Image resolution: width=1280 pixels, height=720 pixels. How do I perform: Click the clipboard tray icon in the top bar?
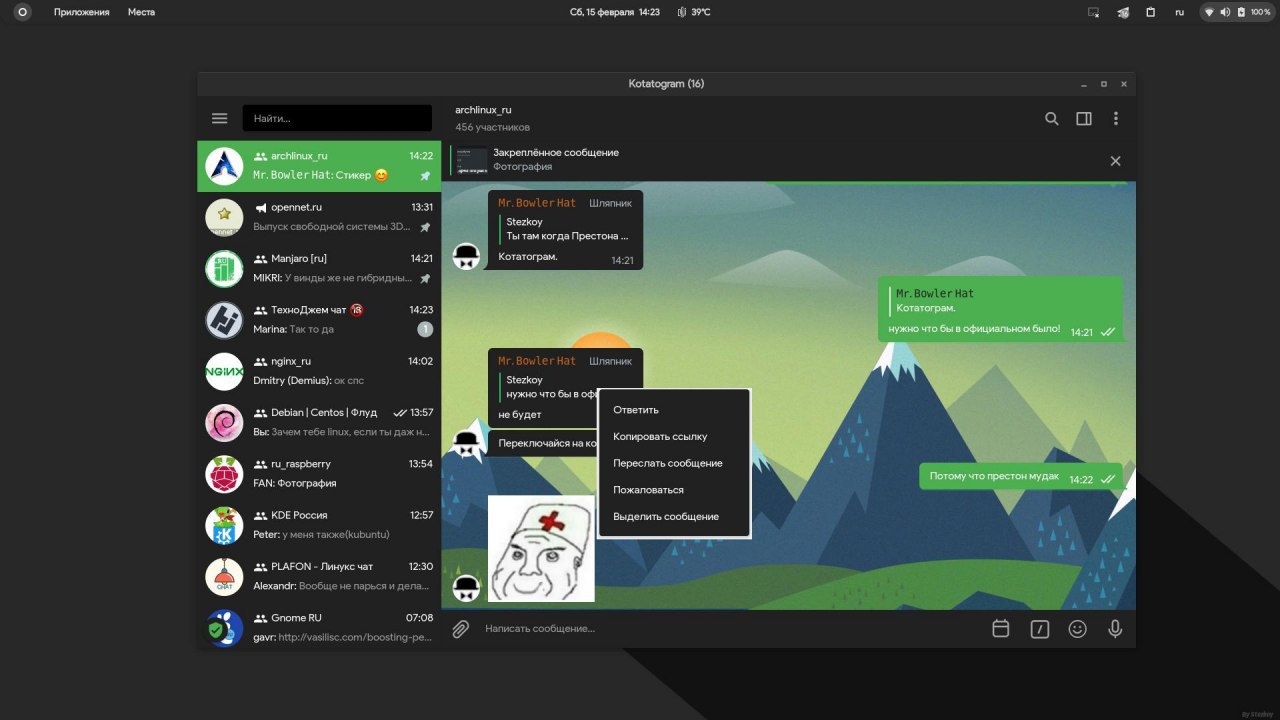tap(1151, 12)
